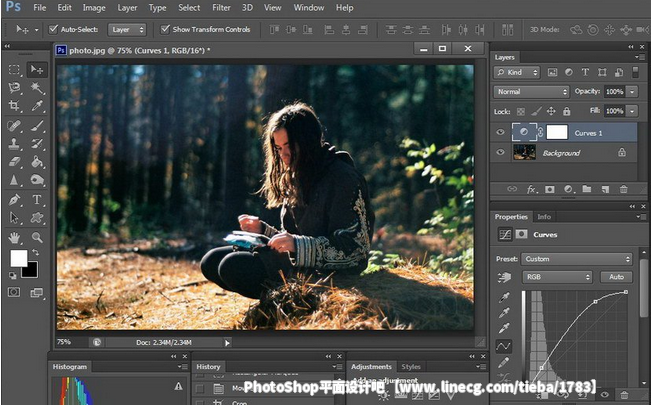Select the Brush tool
Image resolution: width=652 pixels, height=406 pixels.
point(37,126)
